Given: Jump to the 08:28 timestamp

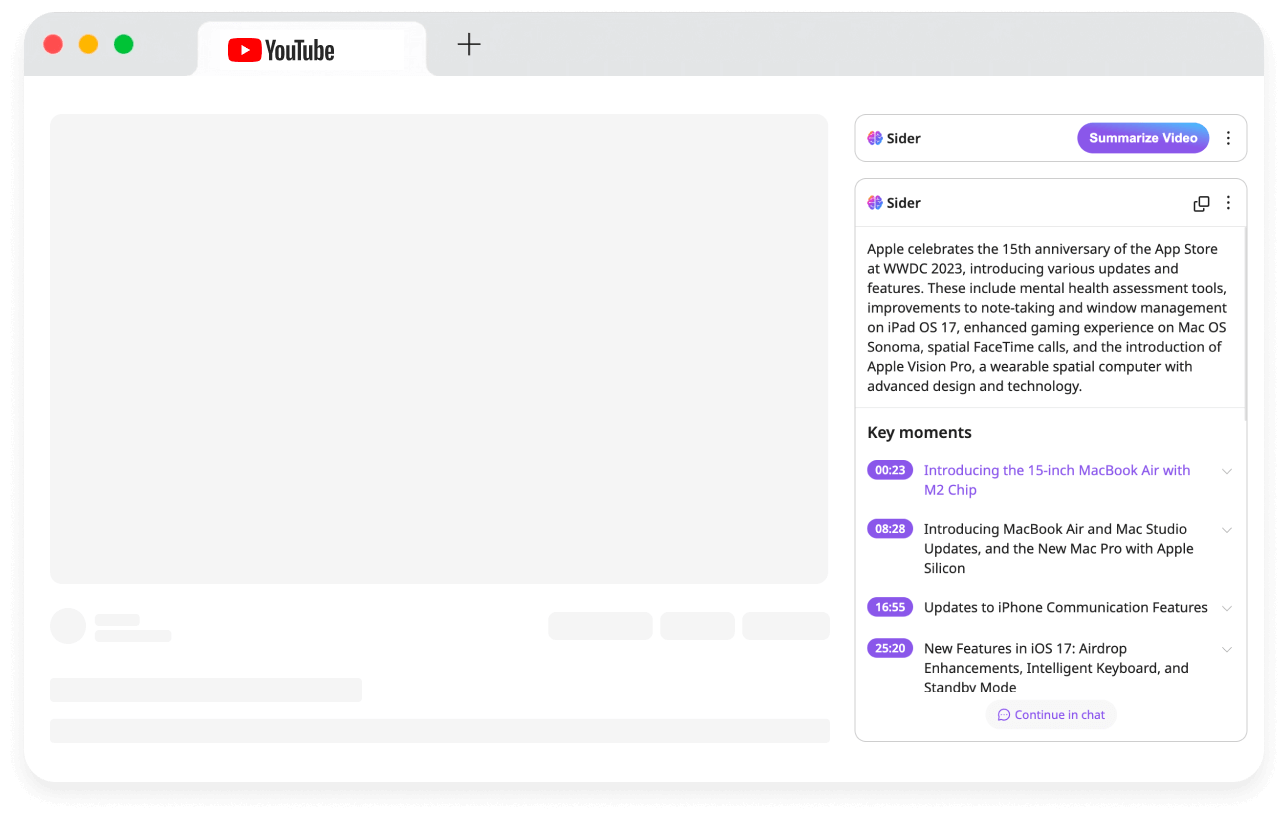Looking at the screenshot, I should coord(890,529).
